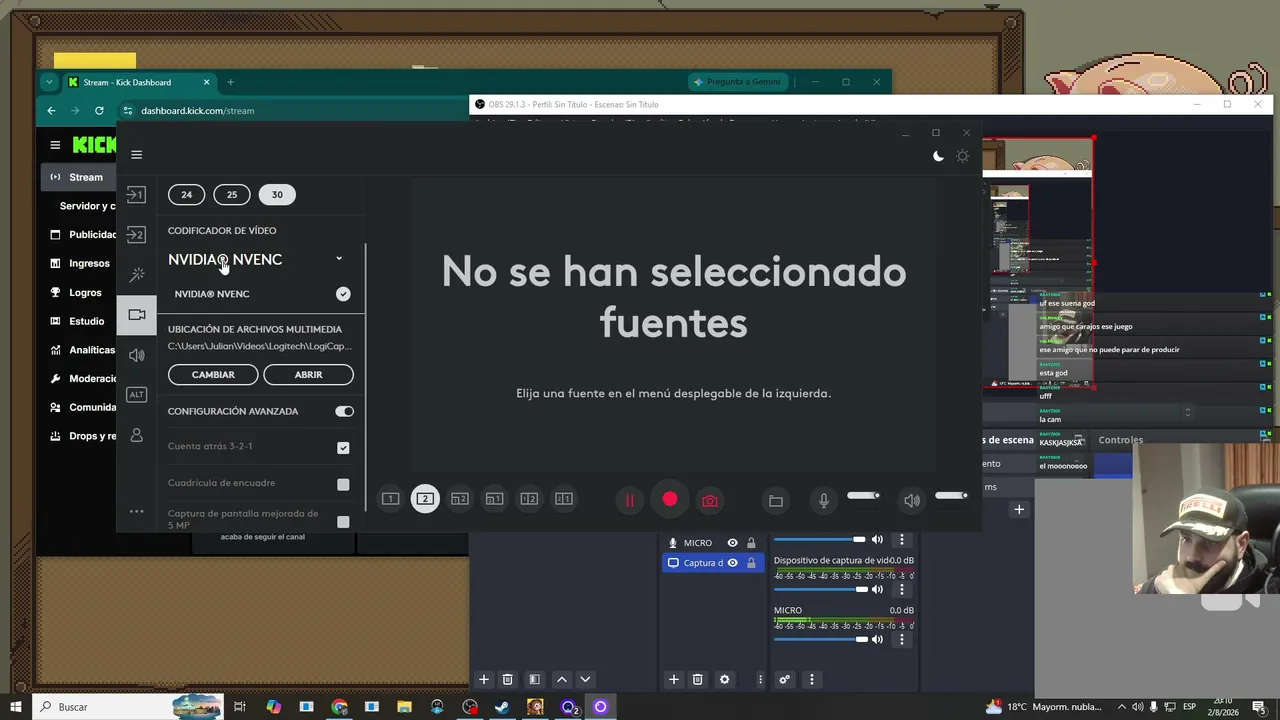Viewport: 1280px width, 720px height.
Task: Select 25 fps frame rate
Action: tap(232, 194)
